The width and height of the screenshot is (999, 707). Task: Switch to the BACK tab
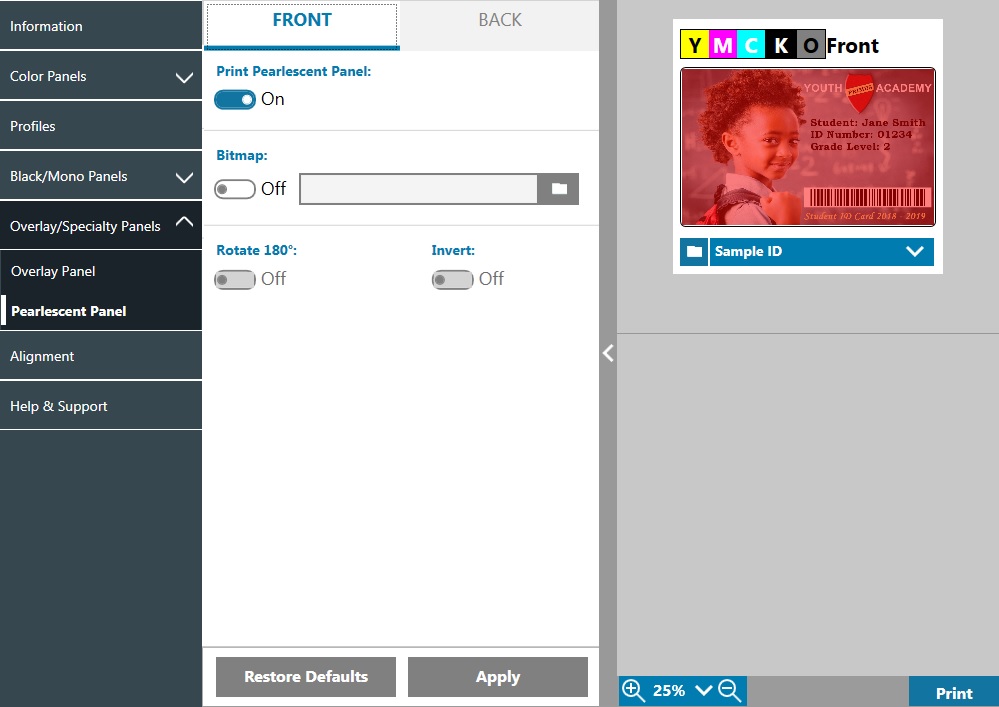500,21
